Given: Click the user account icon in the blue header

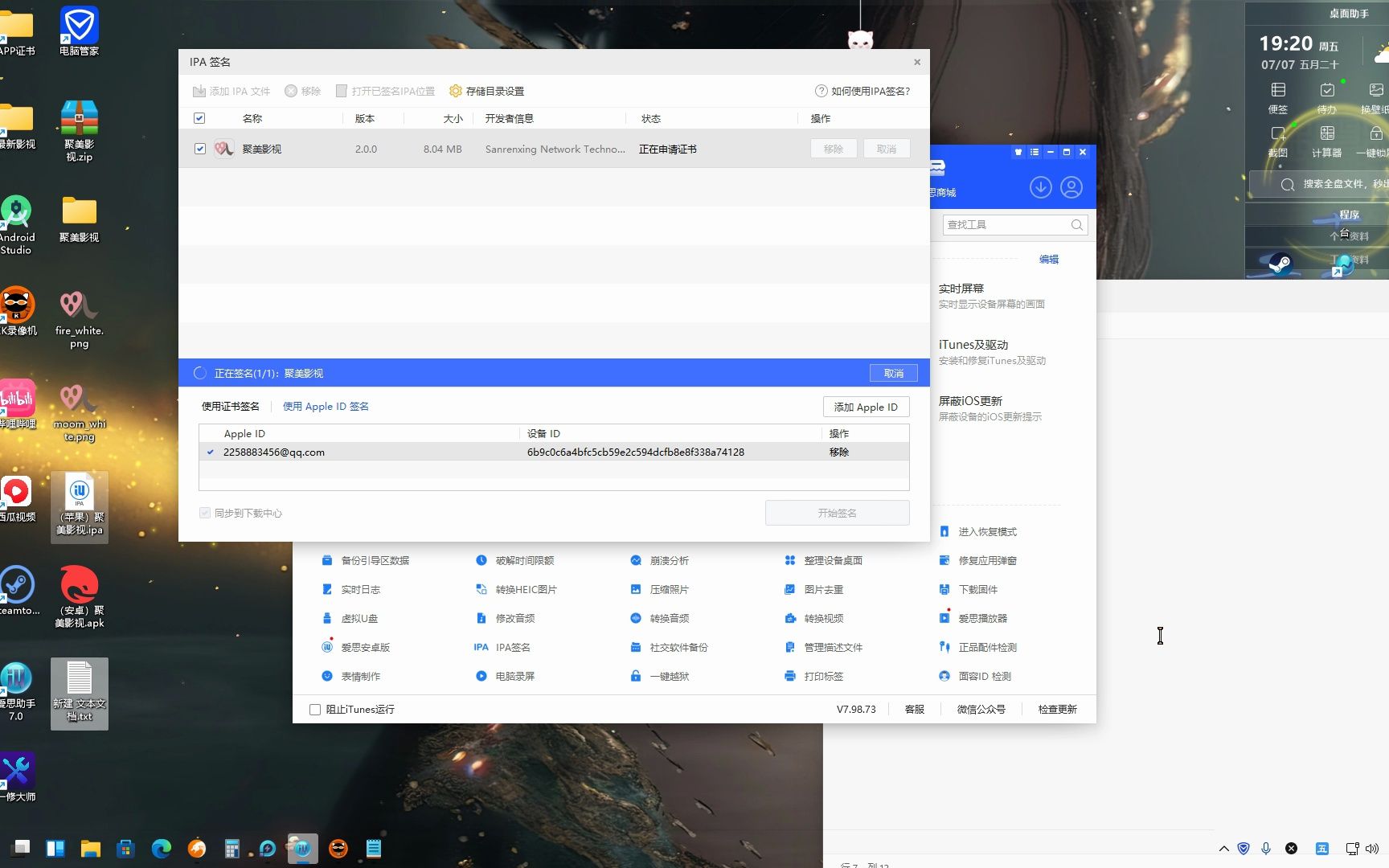Looking at the screenshot, I should click(x=1071, y=187).
